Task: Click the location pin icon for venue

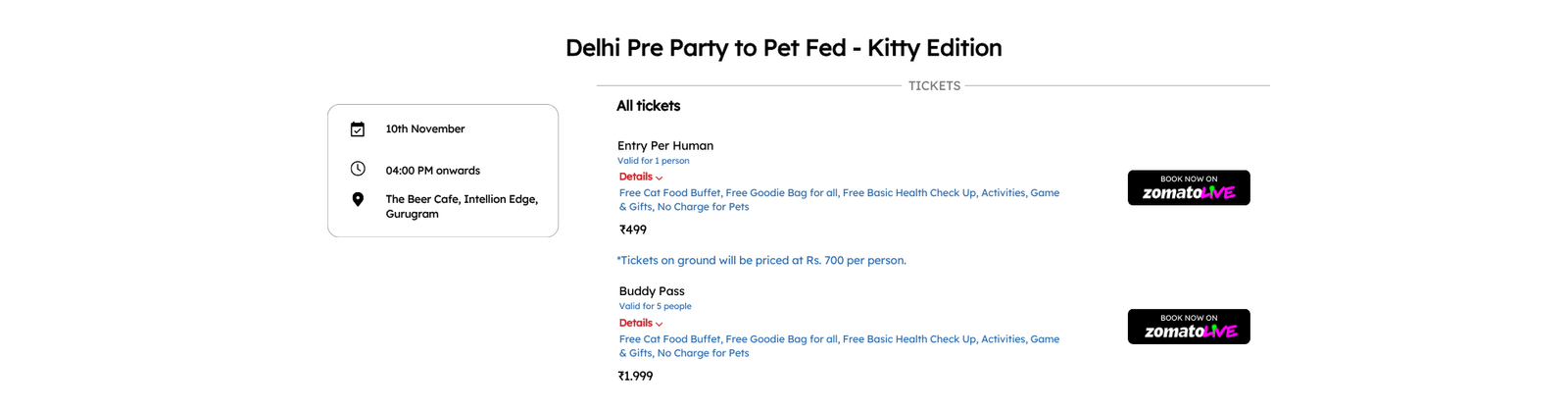Action: tap(358, 199)
